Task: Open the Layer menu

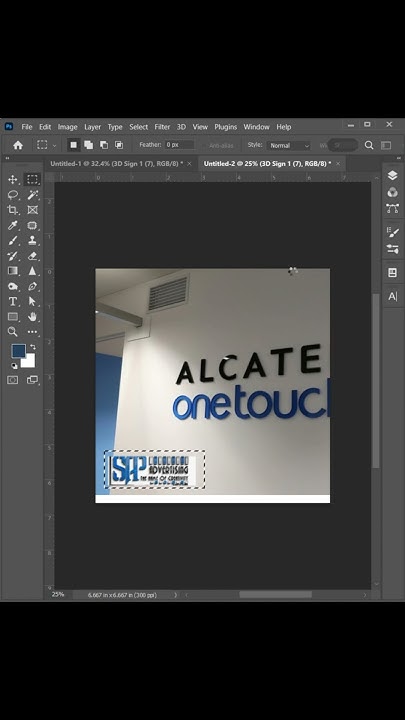Action: point(92,127)
